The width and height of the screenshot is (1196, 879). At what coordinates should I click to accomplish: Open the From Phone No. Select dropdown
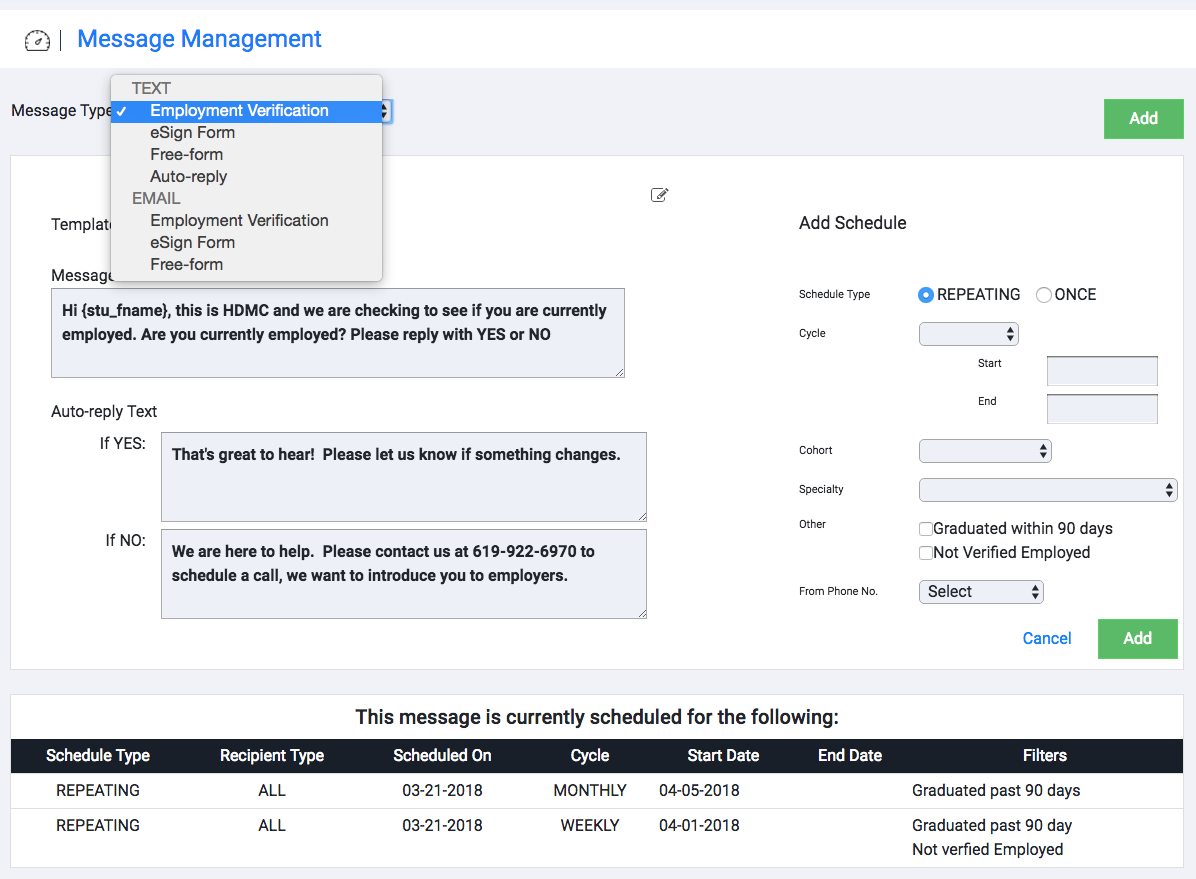point(981,592)
